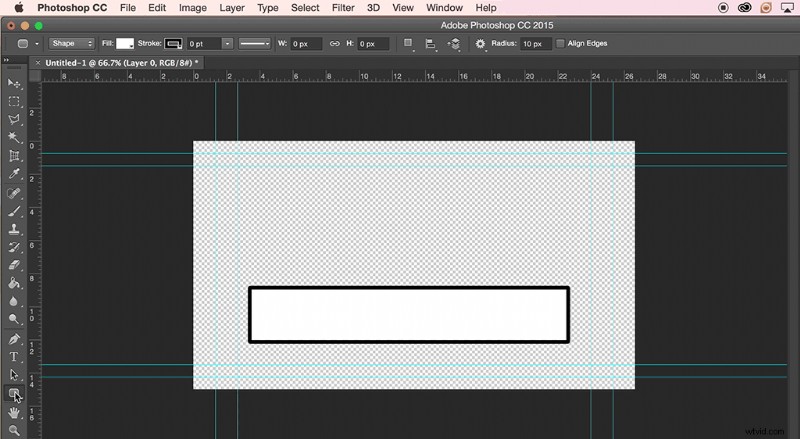Select the Paint Bucket tool

(x=14, y=283)
